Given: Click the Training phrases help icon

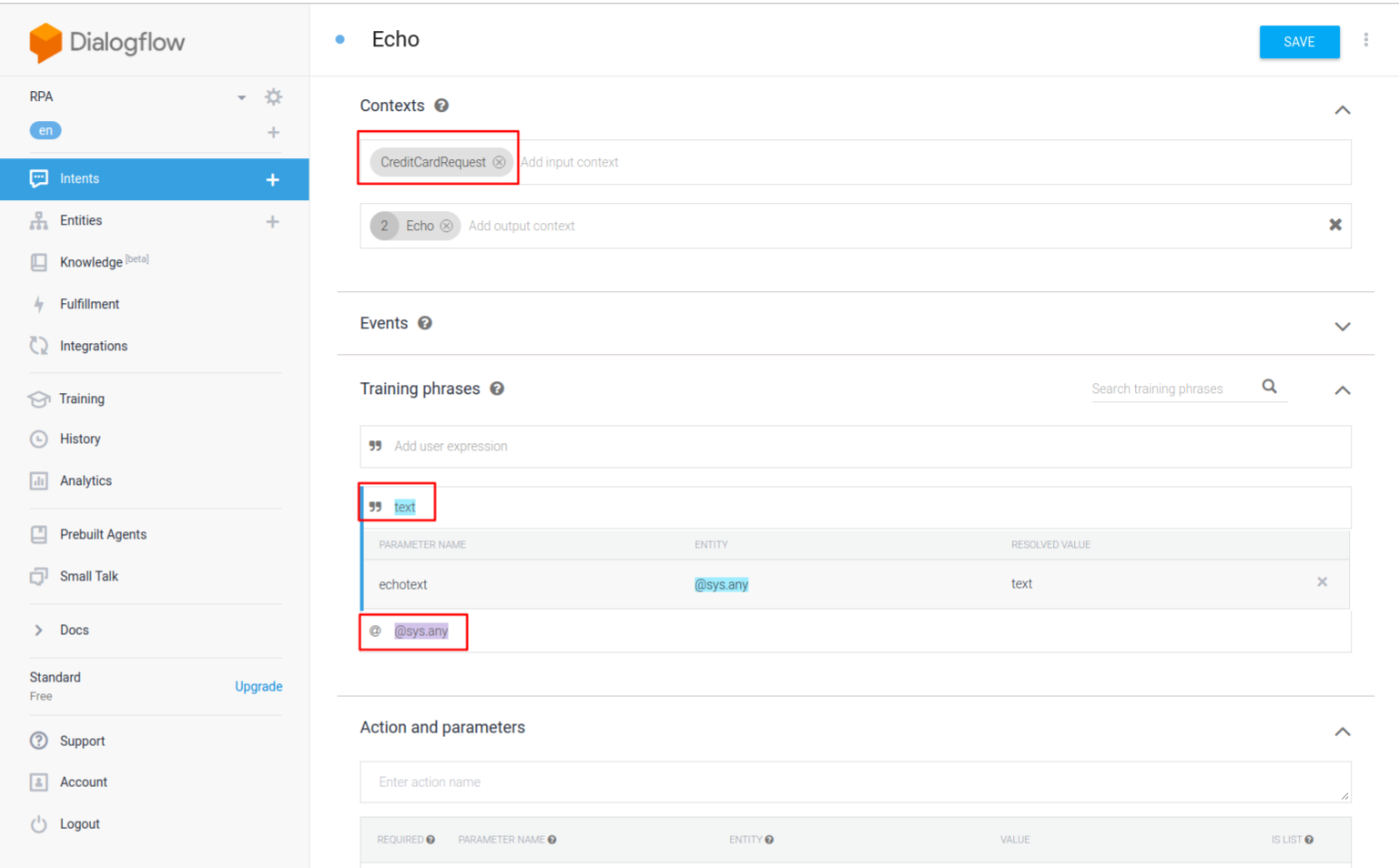Looking at the screenshot, I should [497, 389].
